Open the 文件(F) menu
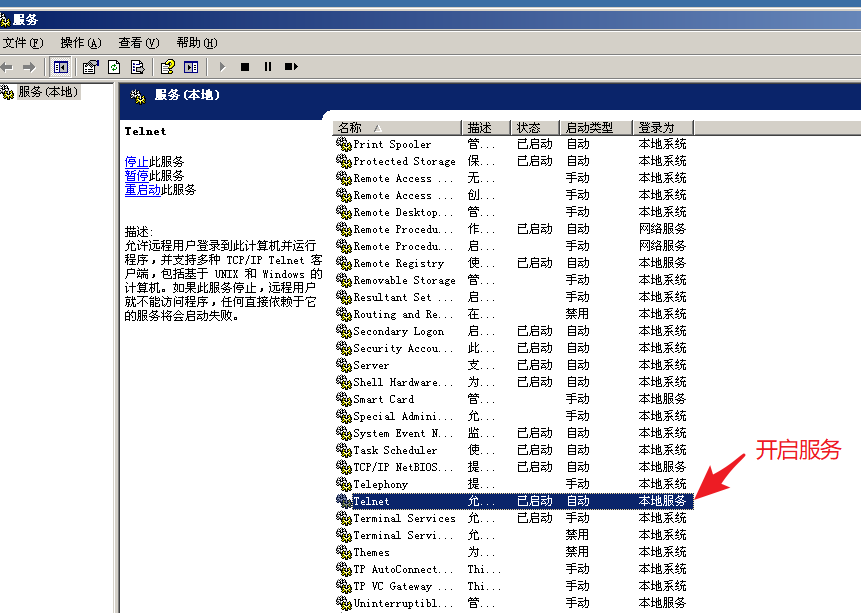The image size is (861, 613). tap(23, 43)
